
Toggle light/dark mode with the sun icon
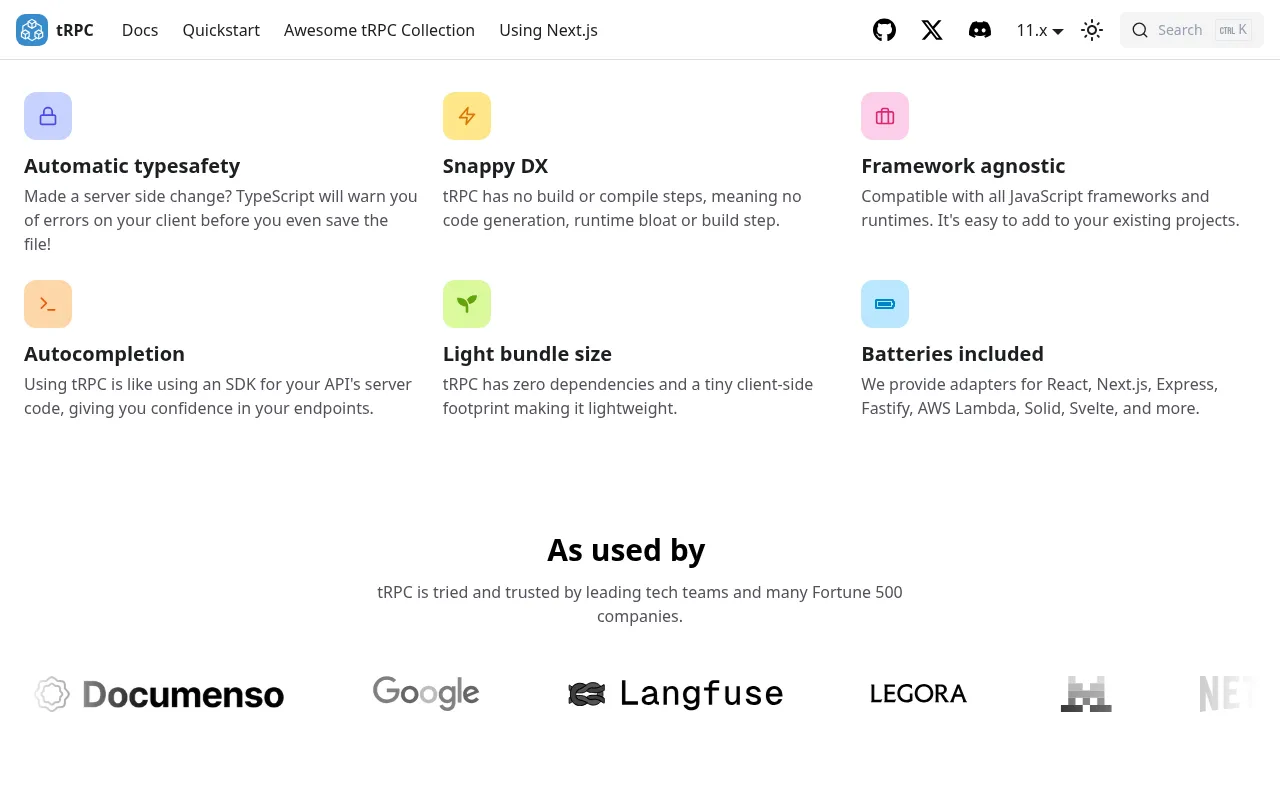1092,30
